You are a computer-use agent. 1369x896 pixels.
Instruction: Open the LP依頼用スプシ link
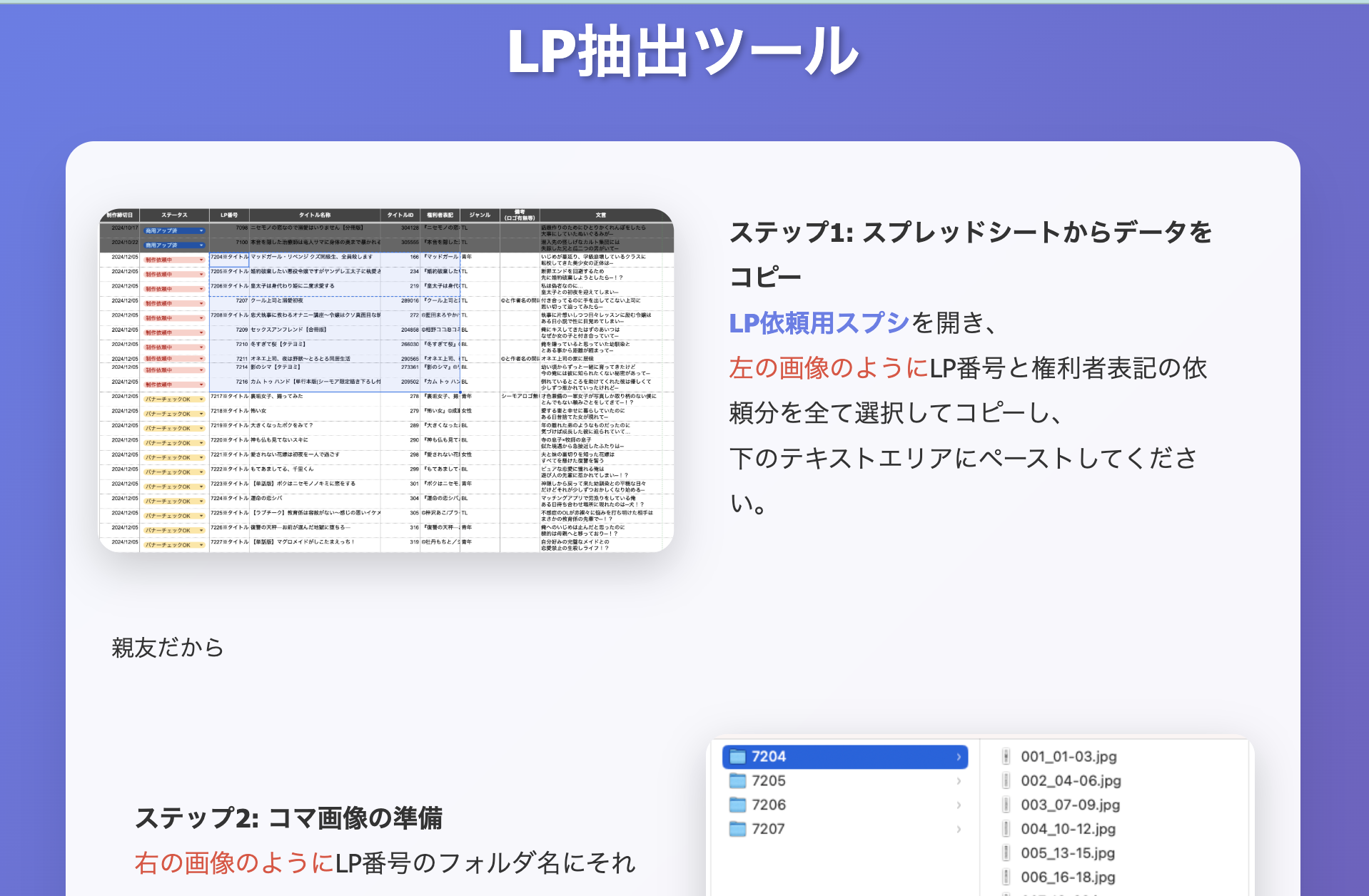tap(819, 323)
